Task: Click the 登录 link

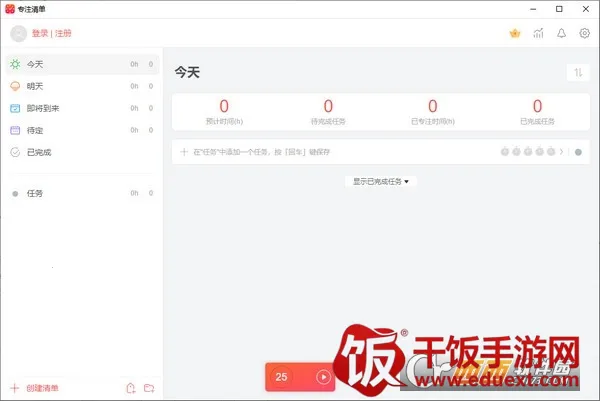Action: (40, 33)
